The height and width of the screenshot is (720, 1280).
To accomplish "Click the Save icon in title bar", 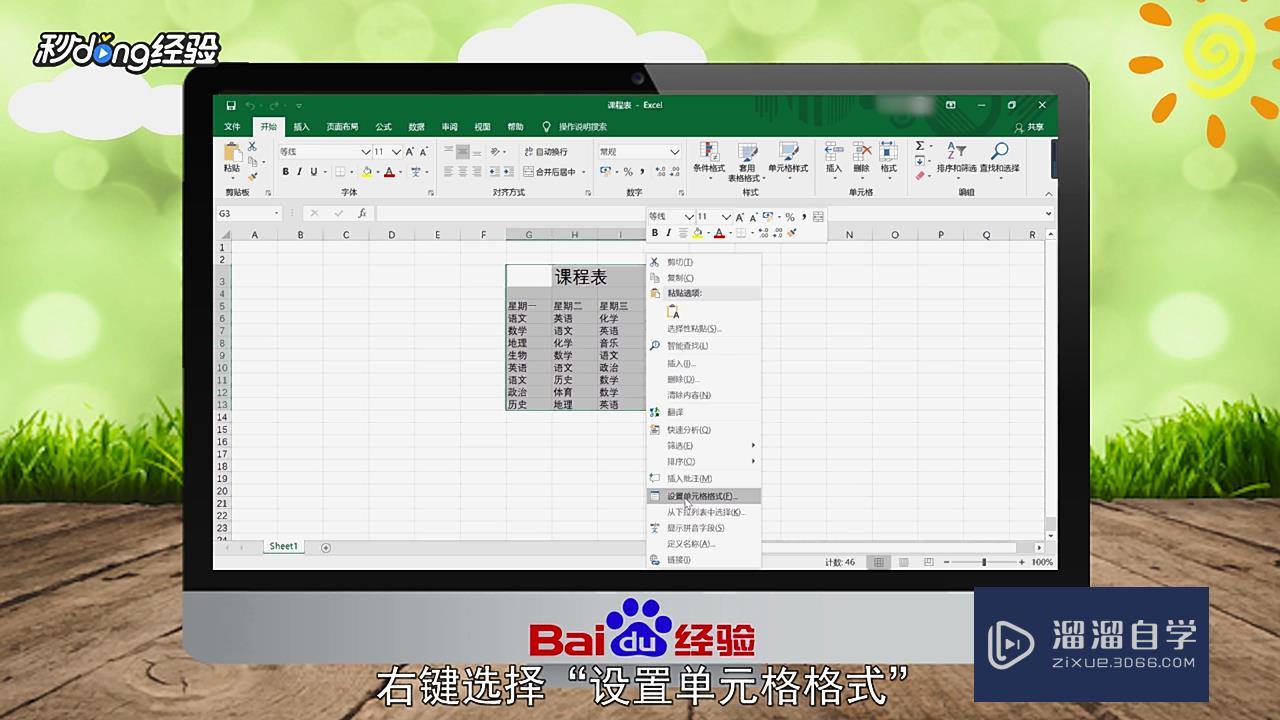I will pyautogui.click(x=231, y=105).
